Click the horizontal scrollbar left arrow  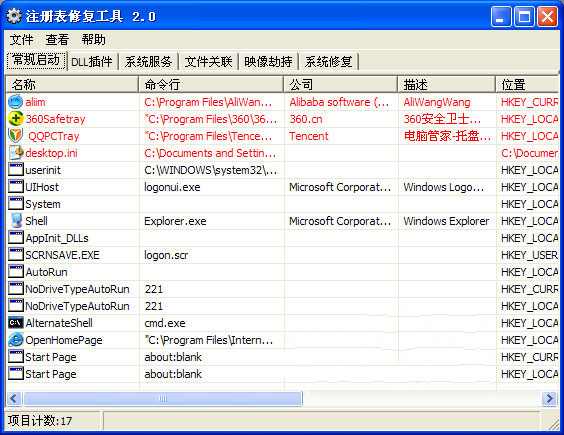pyautogui.click(x=14, y=398)
